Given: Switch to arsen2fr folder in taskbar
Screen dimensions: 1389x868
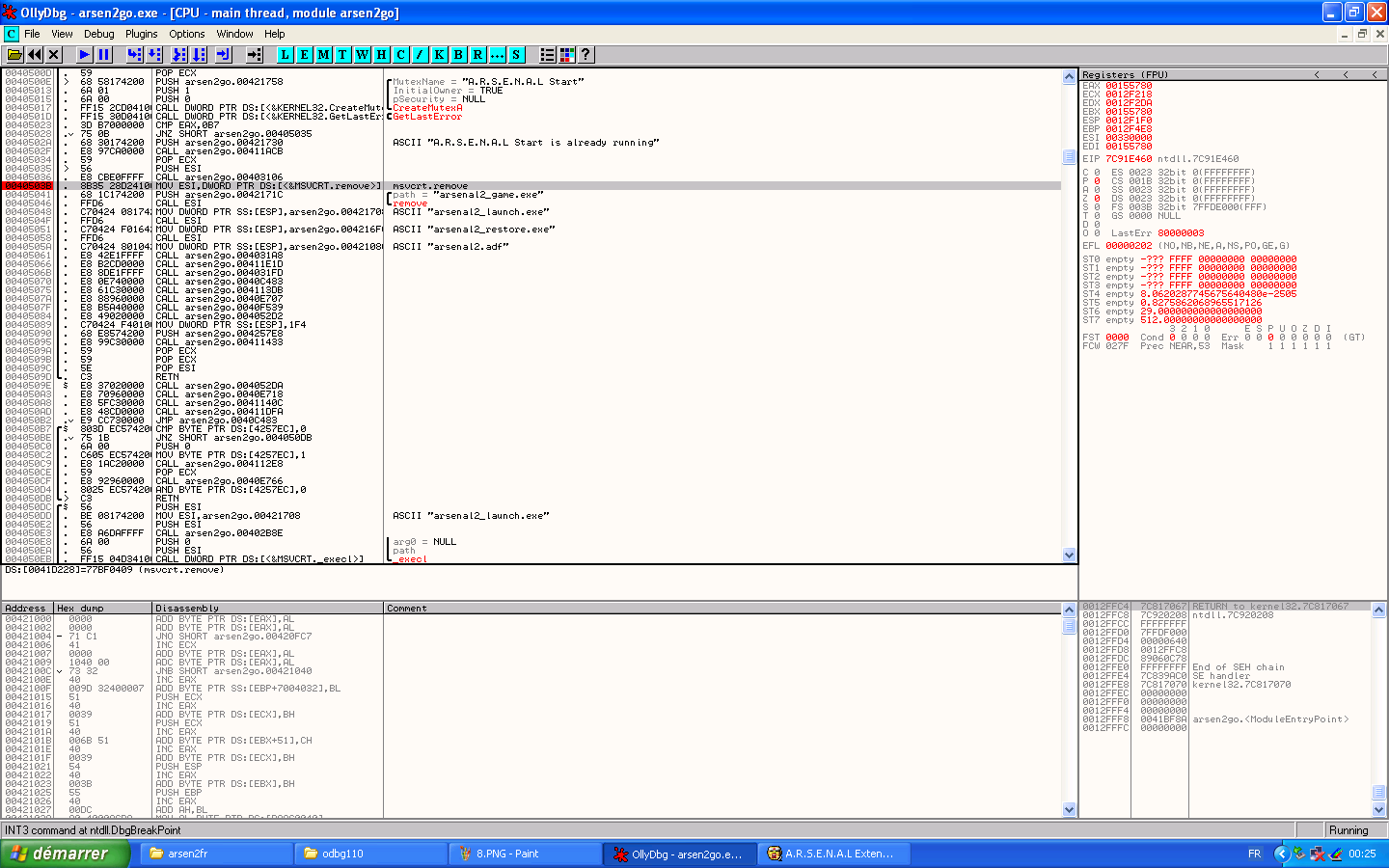Looking at the screenshot, I should click(x=216, y=854).
